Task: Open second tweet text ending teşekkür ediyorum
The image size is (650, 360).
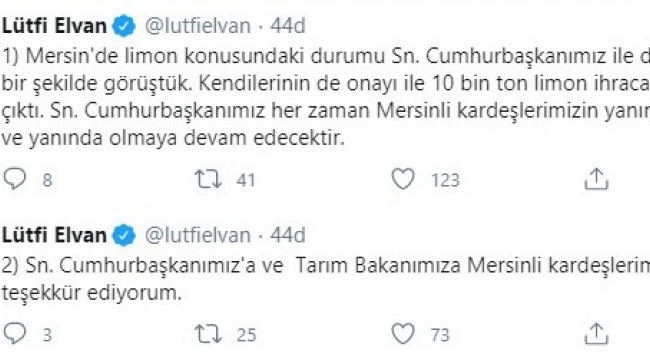Action: click(x=325, y=279)
